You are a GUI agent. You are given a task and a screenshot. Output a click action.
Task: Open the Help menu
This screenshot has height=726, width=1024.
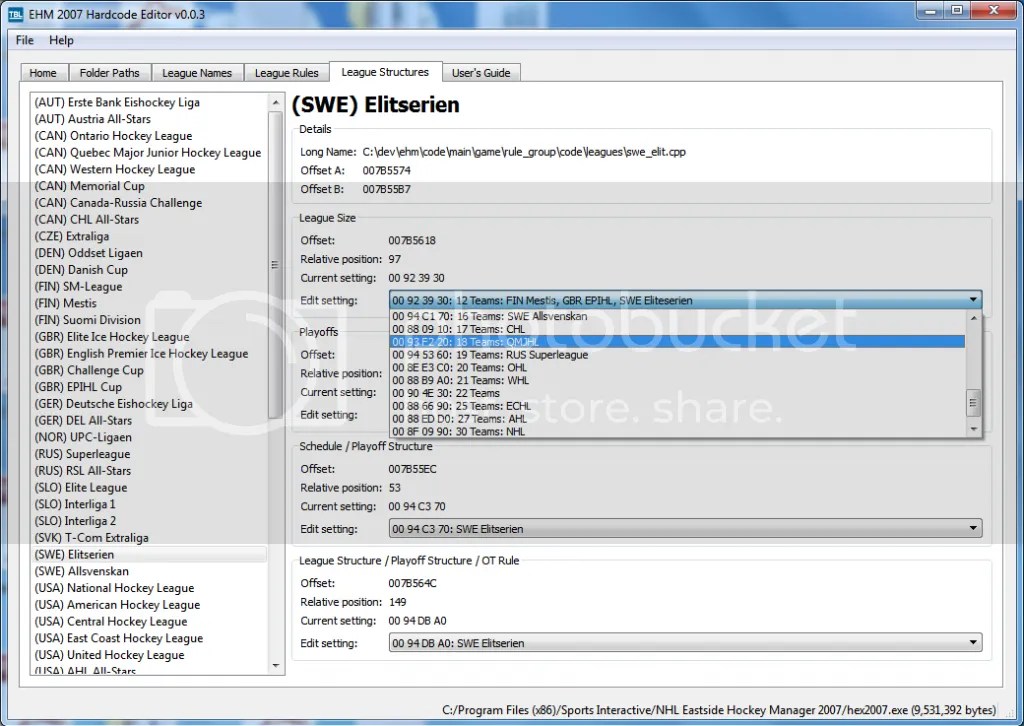[x=61, y=40]
